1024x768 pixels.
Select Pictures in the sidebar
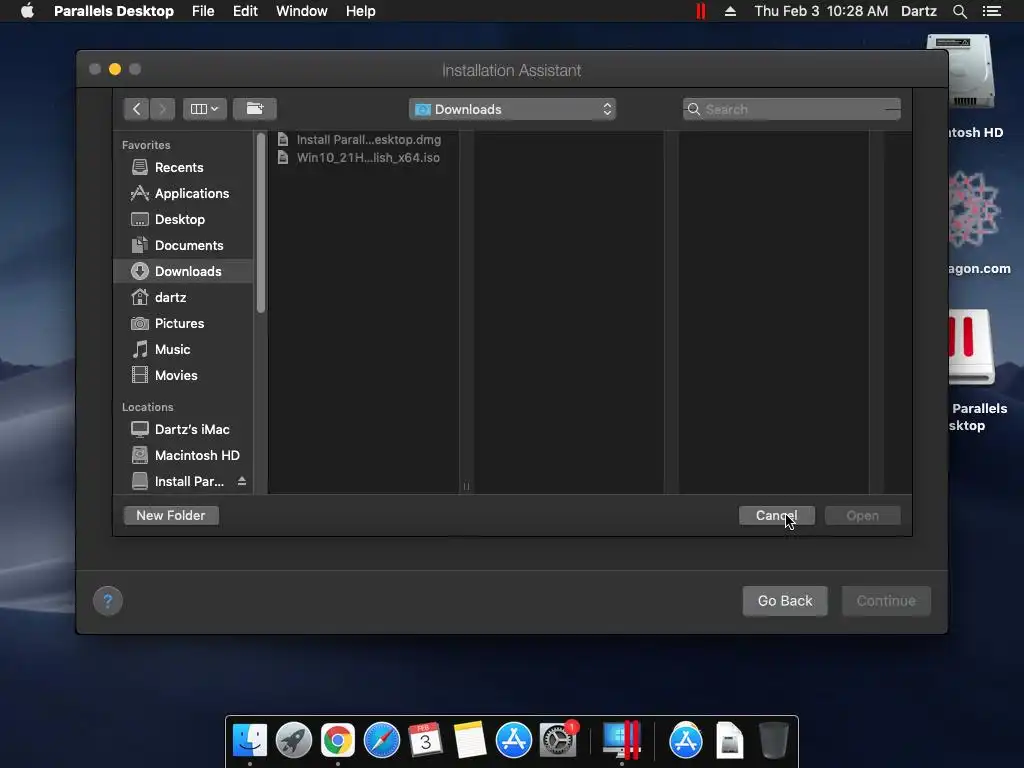[183, 323]
